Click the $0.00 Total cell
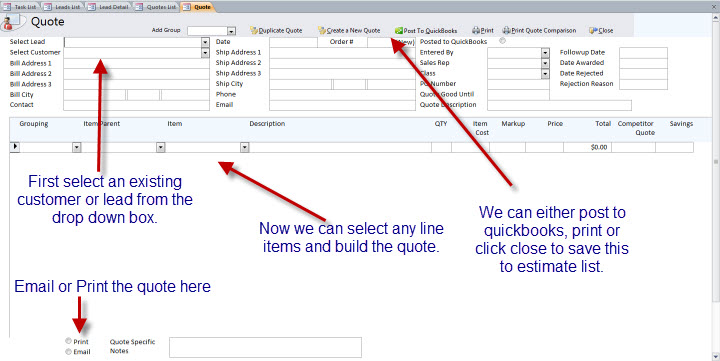 click(x=587, y=147)
